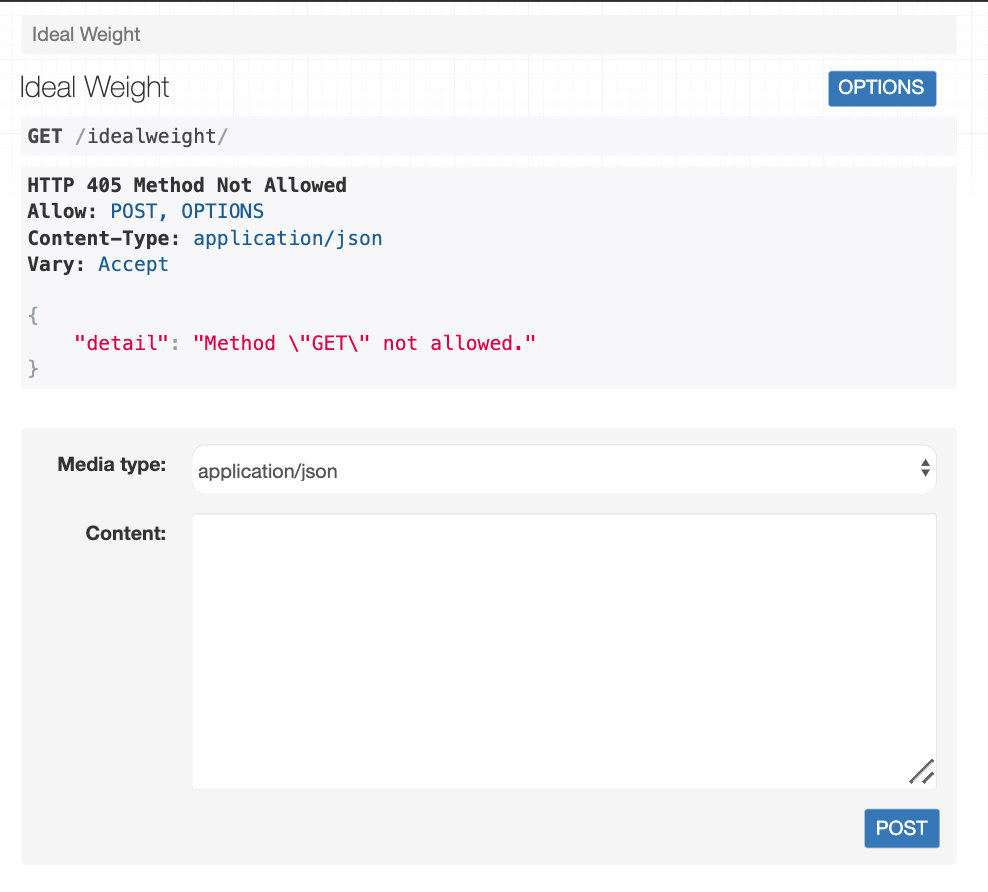988x892 pixels.
Task: Click the closing curly brace of JSON
Action: (33, 369)
